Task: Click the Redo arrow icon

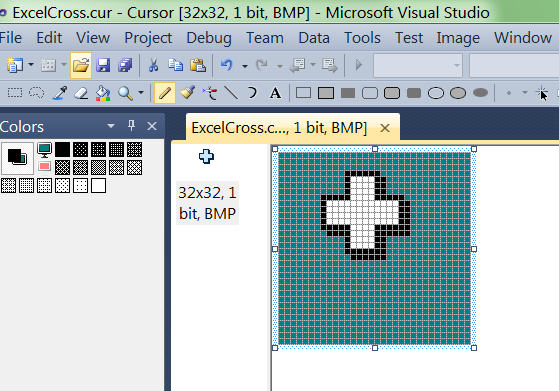Action: (262, 65)
